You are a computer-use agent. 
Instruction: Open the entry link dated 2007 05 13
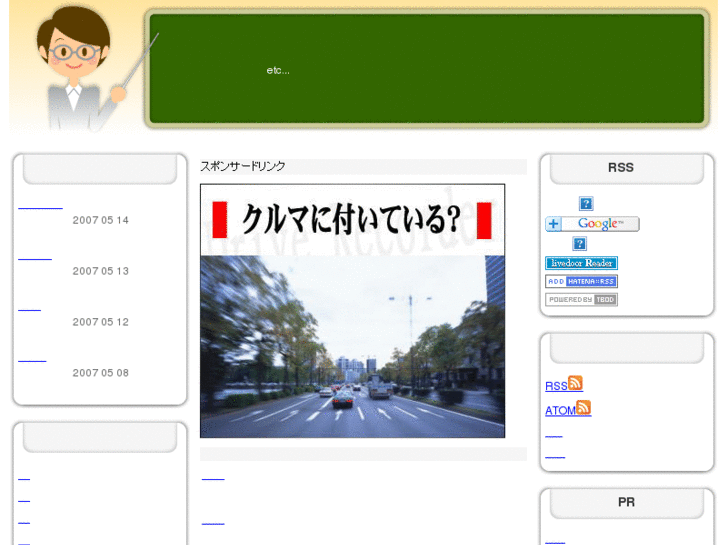pyautogui.click(x=35, y=257)
